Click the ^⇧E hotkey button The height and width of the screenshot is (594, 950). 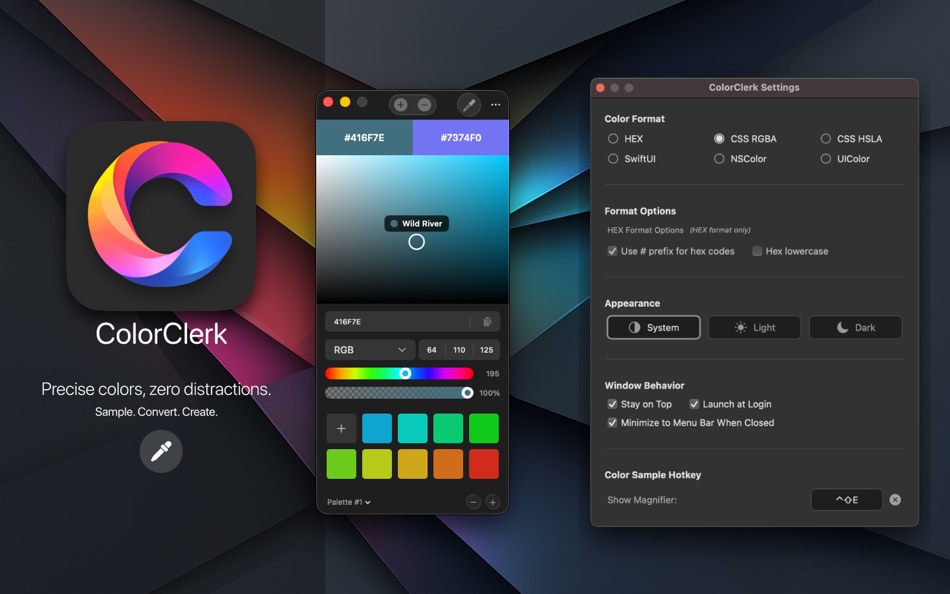[x=846, y=499]
